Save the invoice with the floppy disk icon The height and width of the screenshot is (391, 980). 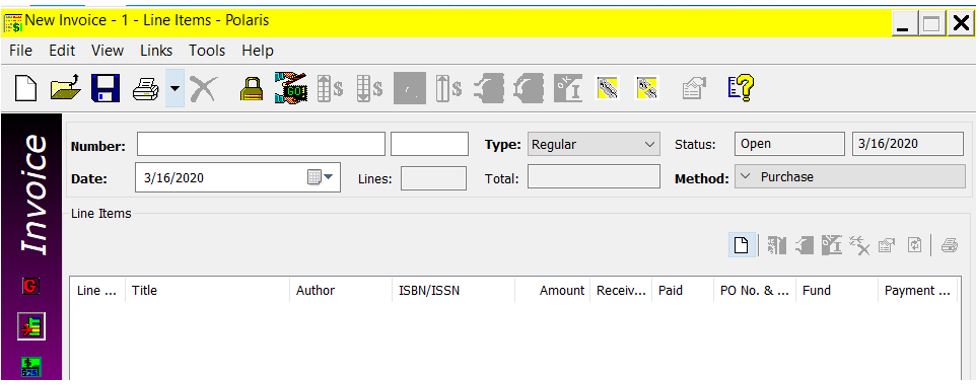[105, 88]
